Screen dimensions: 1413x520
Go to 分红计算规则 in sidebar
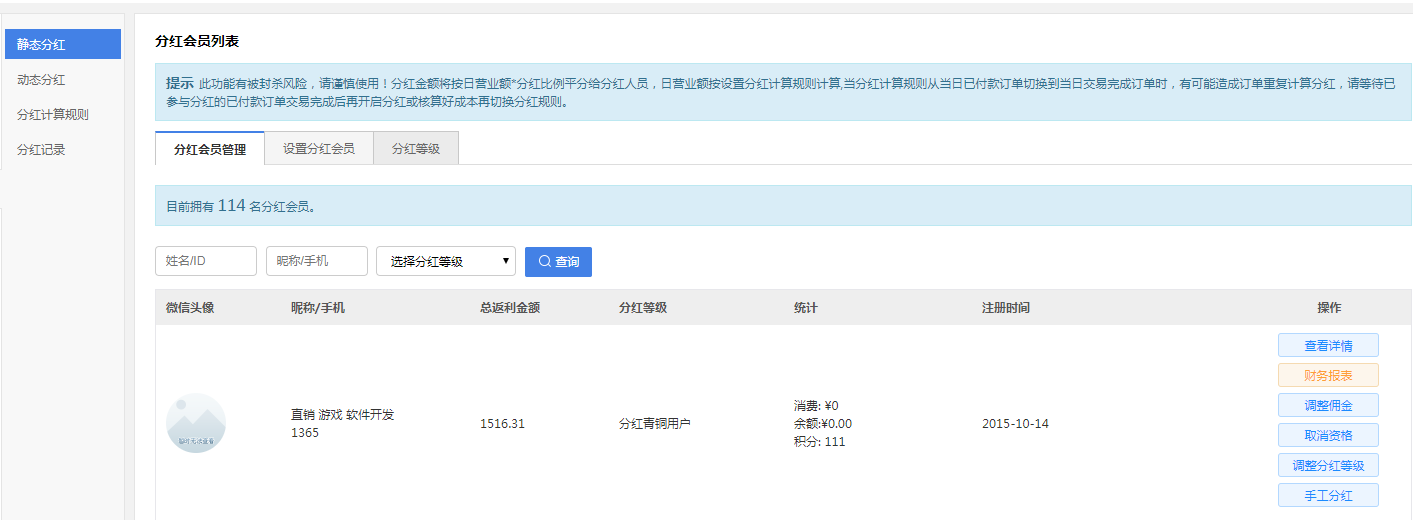pos(62,114)
